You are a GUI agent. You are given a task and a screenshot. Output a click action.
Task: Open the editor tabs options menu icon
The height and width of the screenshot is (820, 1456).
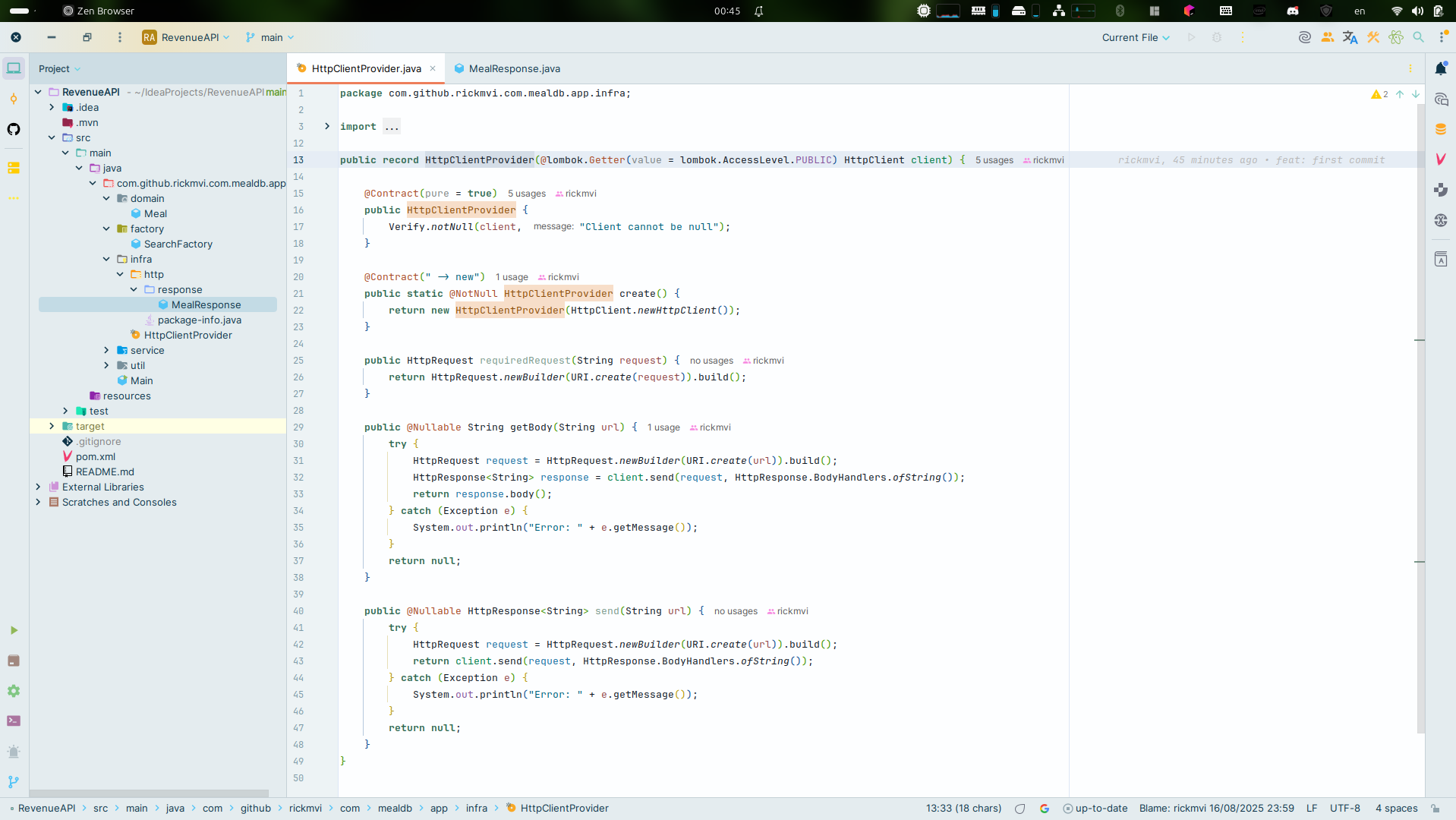1410,68
